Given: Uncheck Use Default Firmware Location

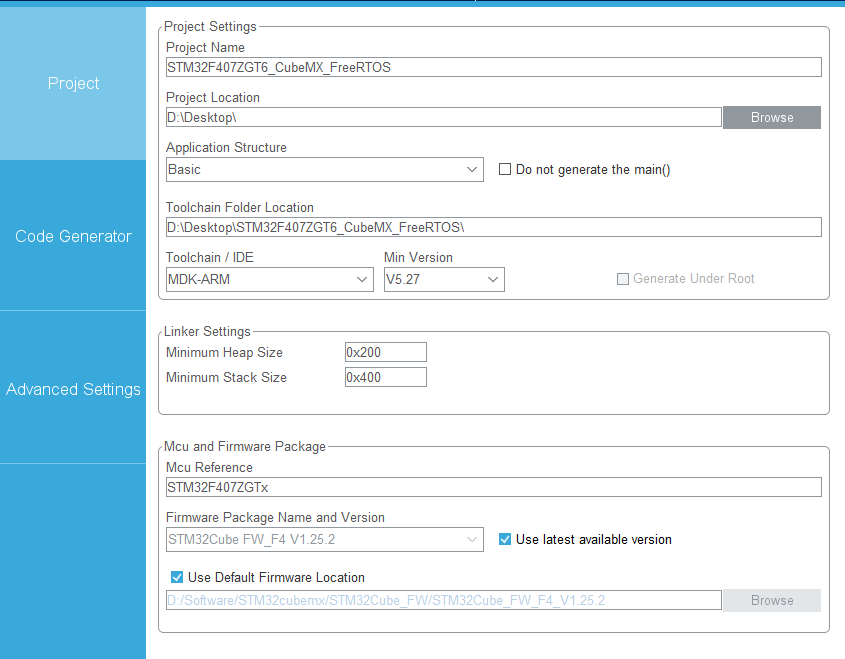Looking at the screenshot, I should pyautogui.click(x=177, y=577).
